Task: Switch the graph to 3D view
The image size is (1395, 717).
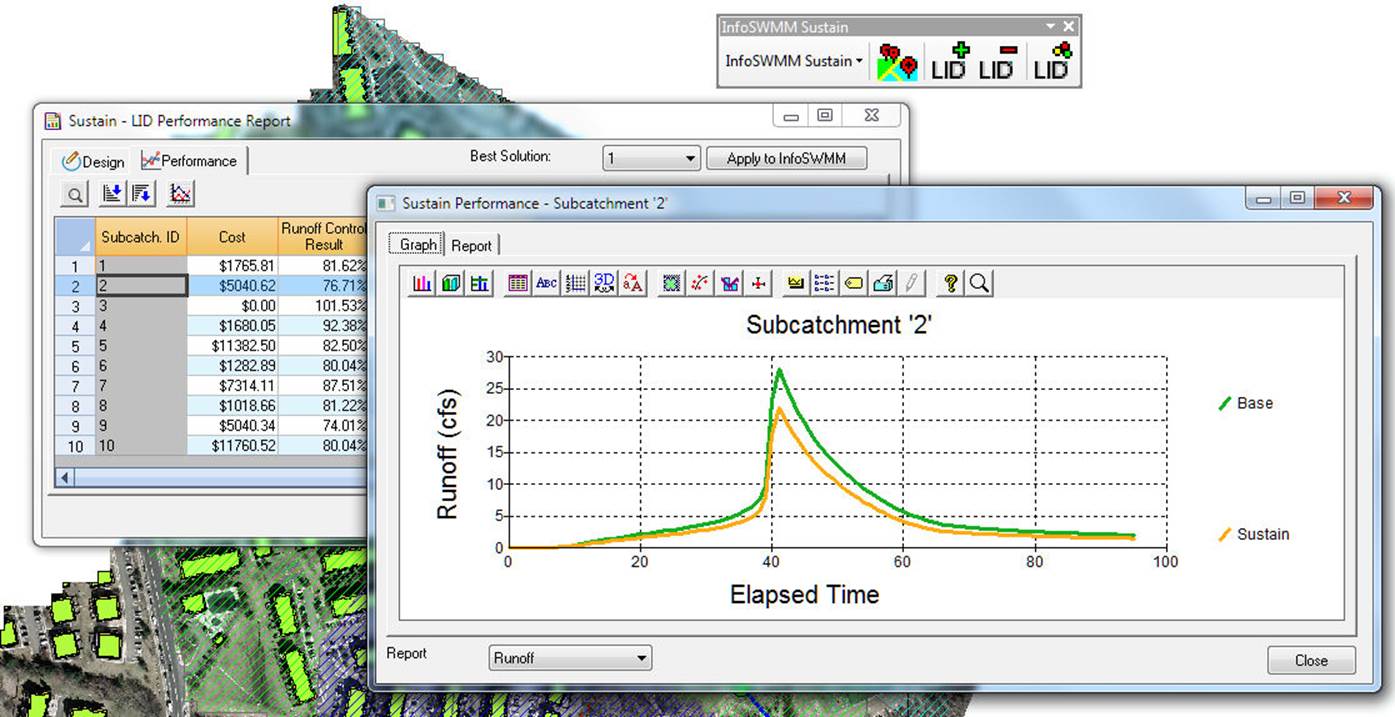Action: pyautogui.click(x=604, y=282)
